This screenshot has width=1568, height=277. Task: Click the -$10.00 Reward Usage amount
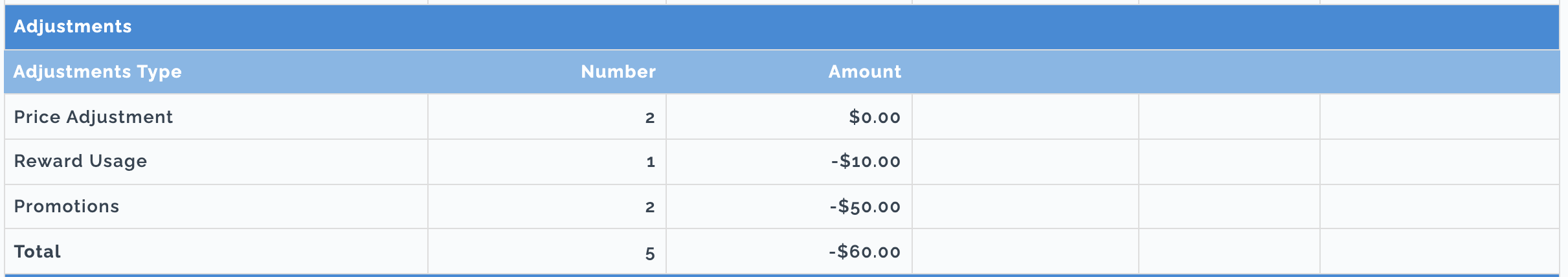coord(866,161)
